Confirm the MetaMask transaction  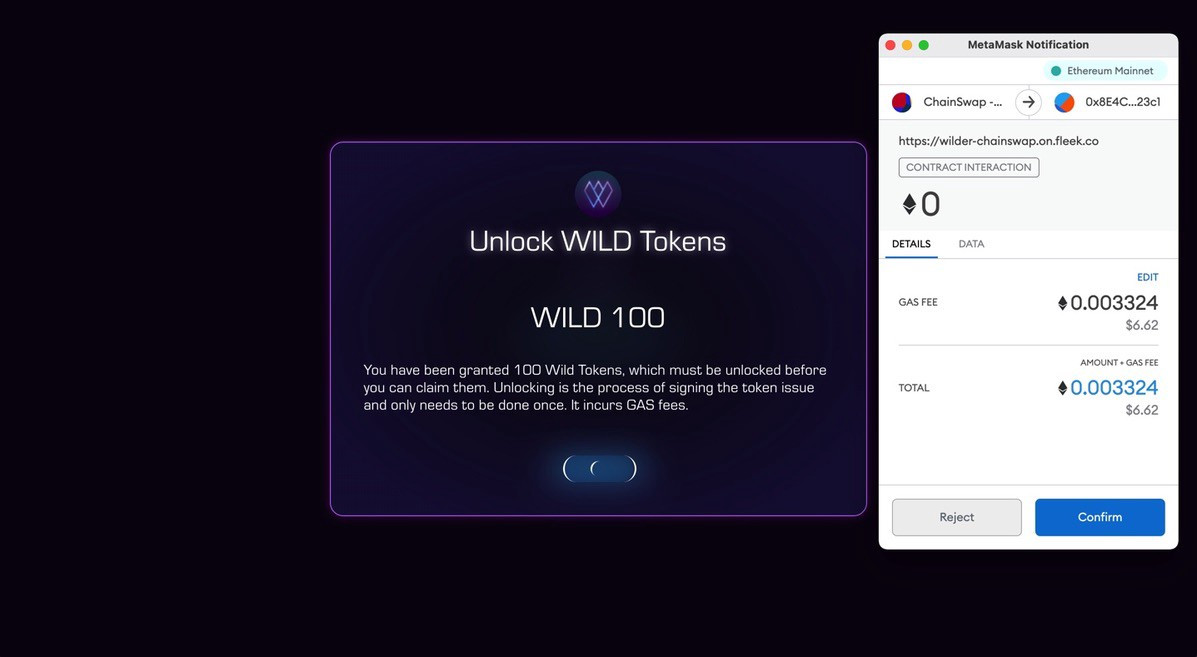coord(1100,517)
